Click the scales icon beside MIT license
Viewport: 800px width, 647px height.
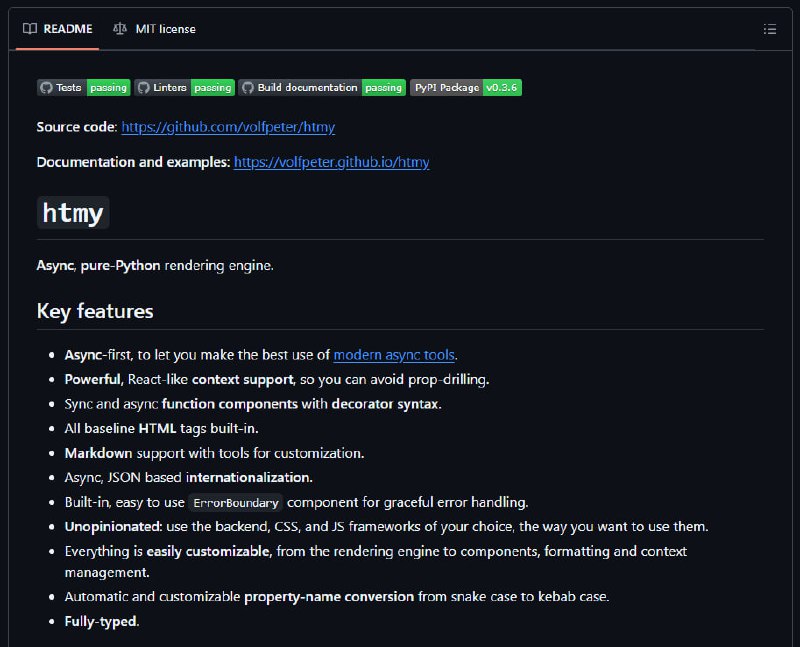[x=120, y=29]
